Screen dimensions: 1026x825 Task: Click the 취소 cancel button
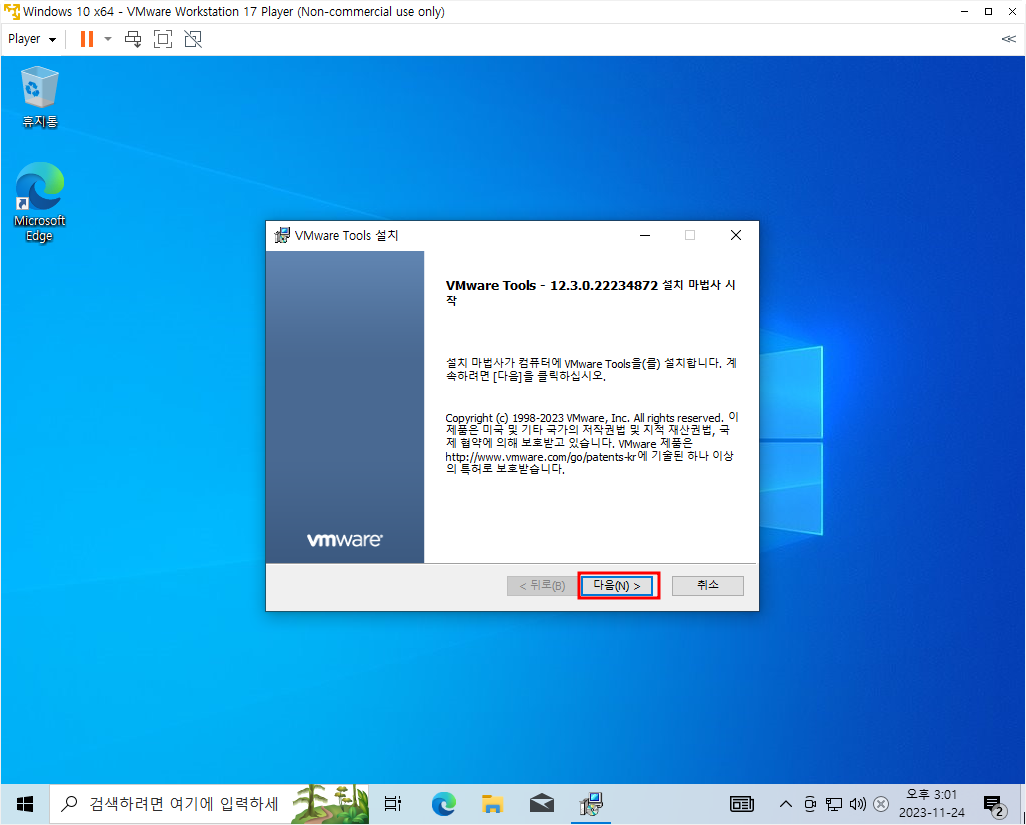point(707,586)
